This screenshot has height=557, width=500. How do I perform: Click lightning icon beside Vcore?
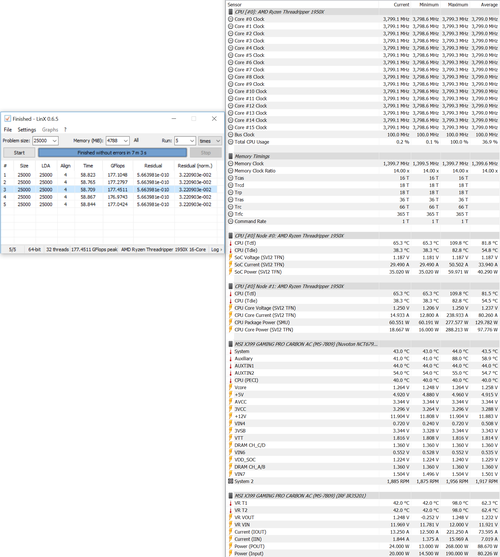point(230,387)
